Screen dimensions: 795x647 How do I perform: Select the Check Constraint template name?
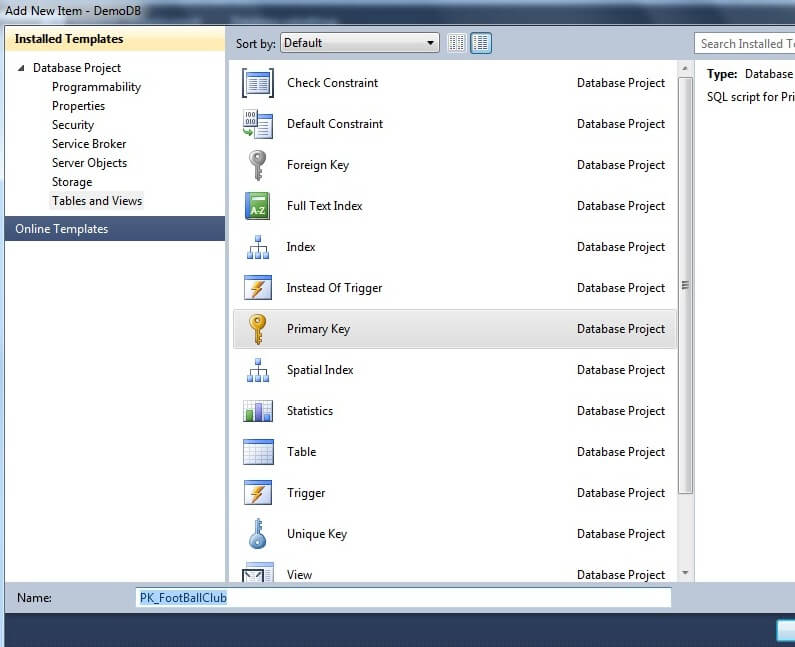(332, 83)
